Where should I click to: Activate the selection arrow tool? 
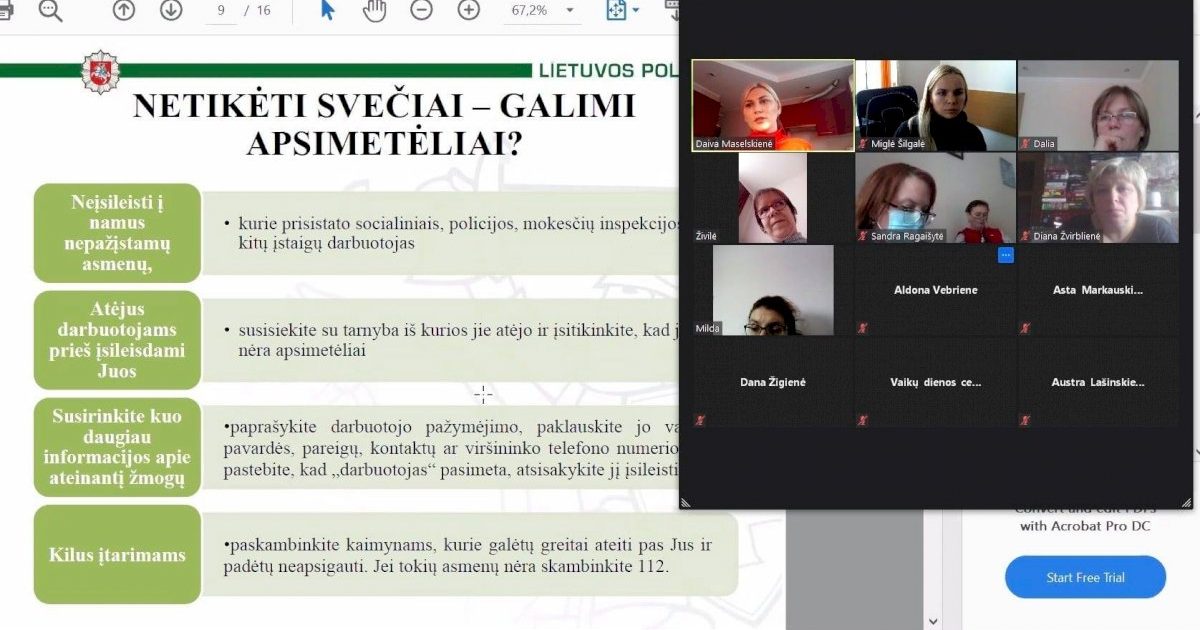pyautogui.click(x=328, y=10)
